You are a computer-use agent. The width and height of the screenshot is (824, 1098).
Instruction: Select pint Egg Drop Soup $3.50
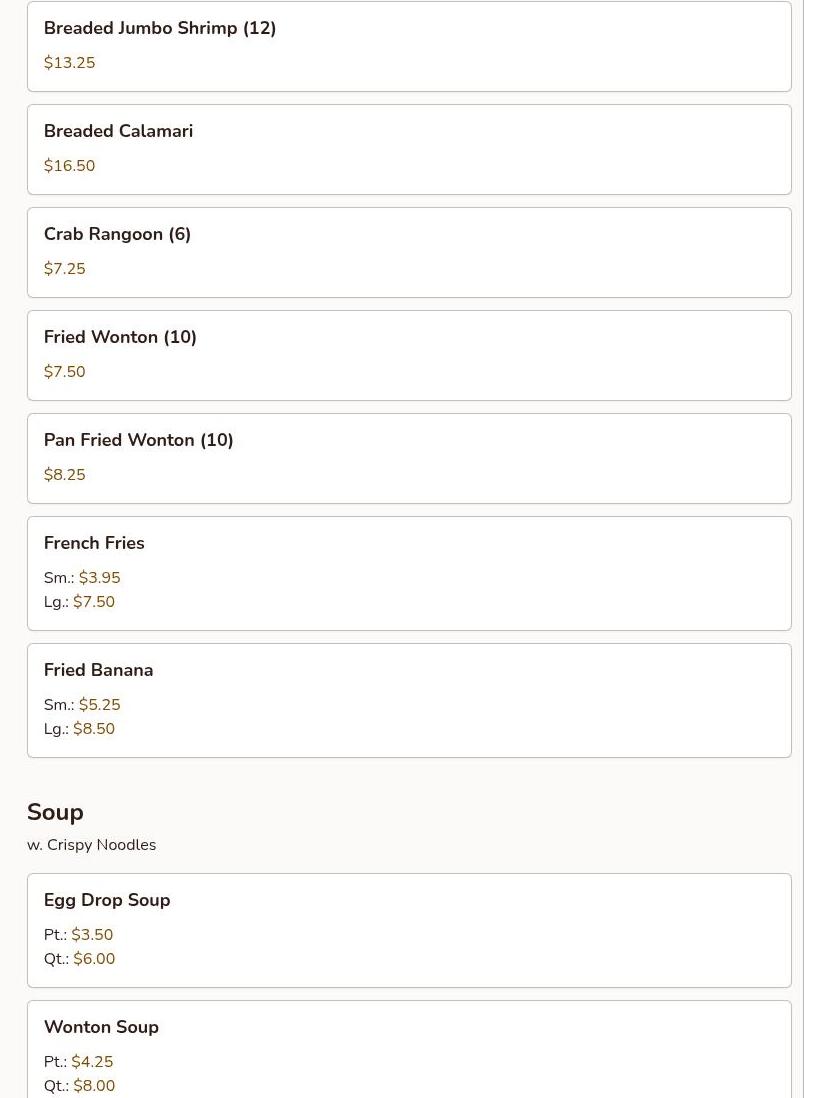(92, 935)
